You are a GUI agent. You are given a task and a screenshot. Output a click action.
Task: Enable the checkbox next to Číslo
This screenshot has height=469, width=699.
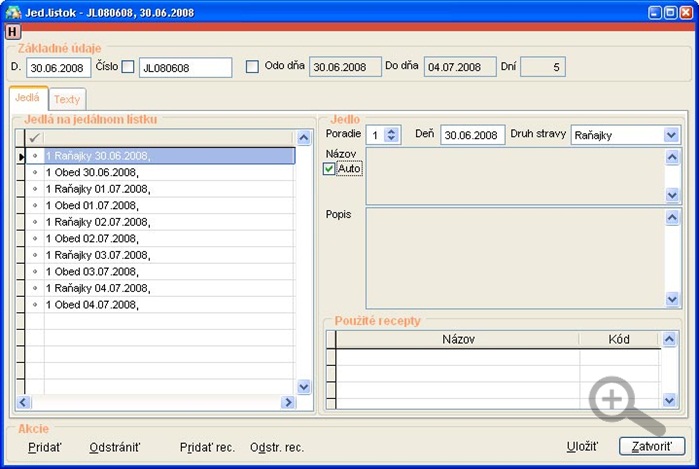point(128,67)
